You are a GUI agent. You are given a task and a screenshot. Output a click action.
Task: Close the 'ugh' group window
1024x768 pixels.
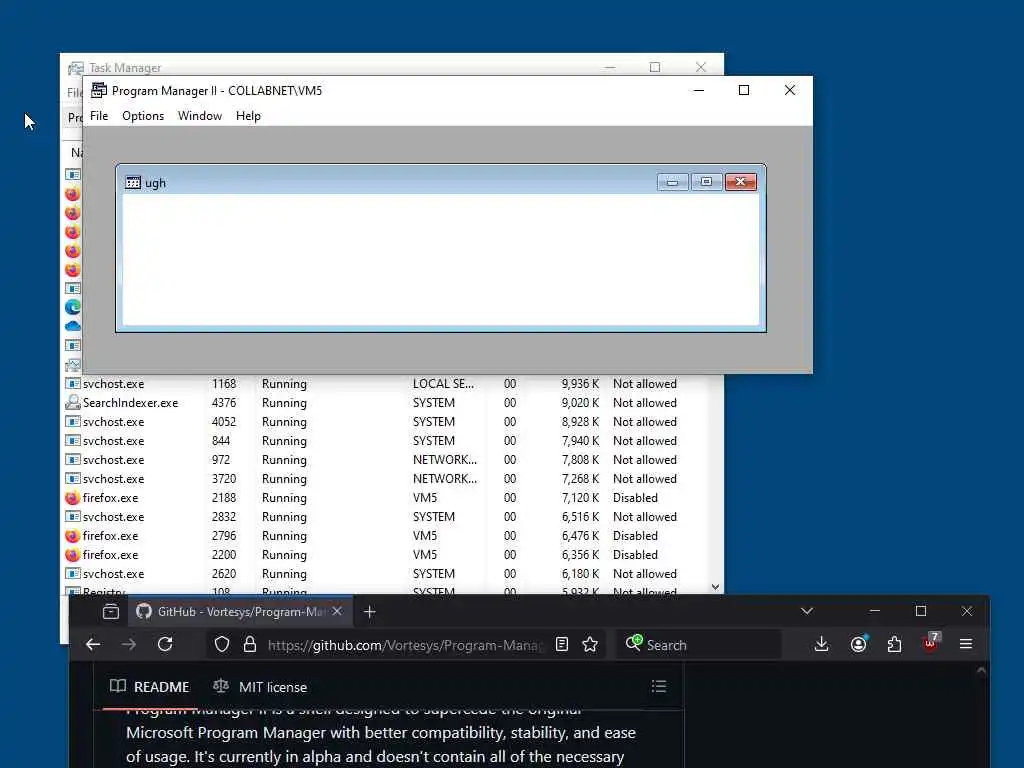[741, 182]
